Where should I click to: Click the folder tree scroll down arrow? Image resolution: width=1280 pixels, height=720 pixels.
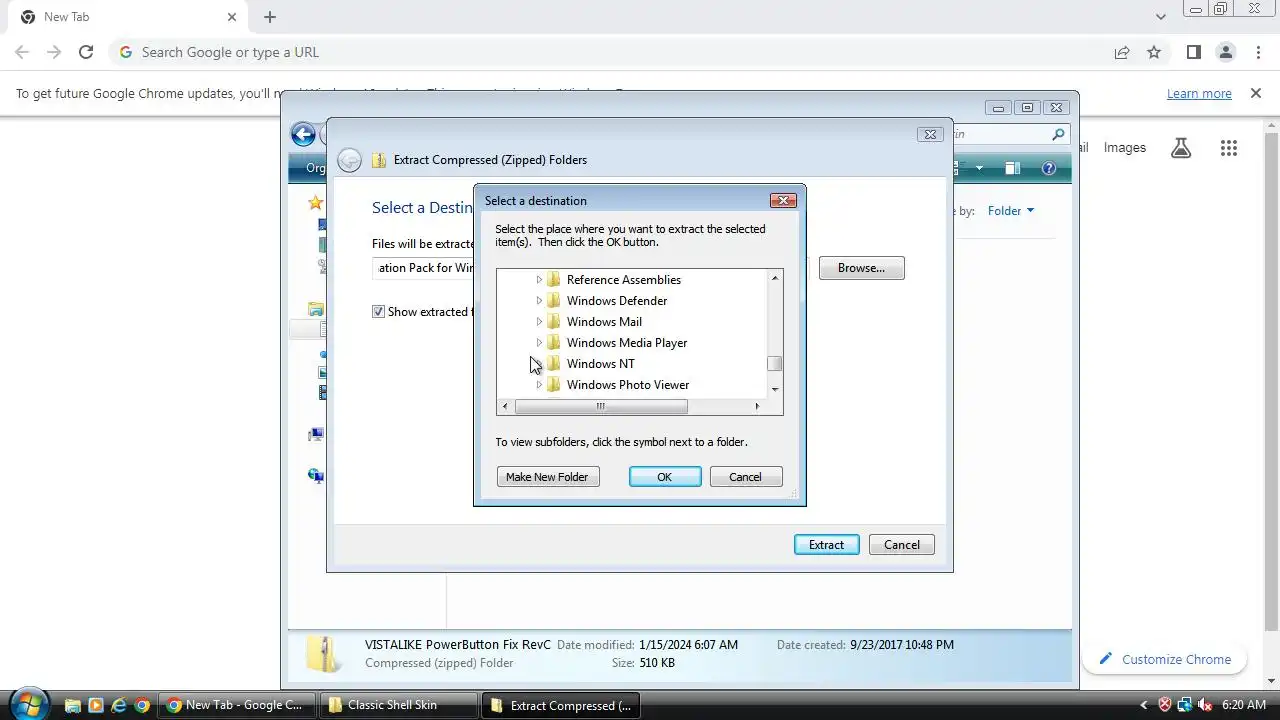[774, 389]
